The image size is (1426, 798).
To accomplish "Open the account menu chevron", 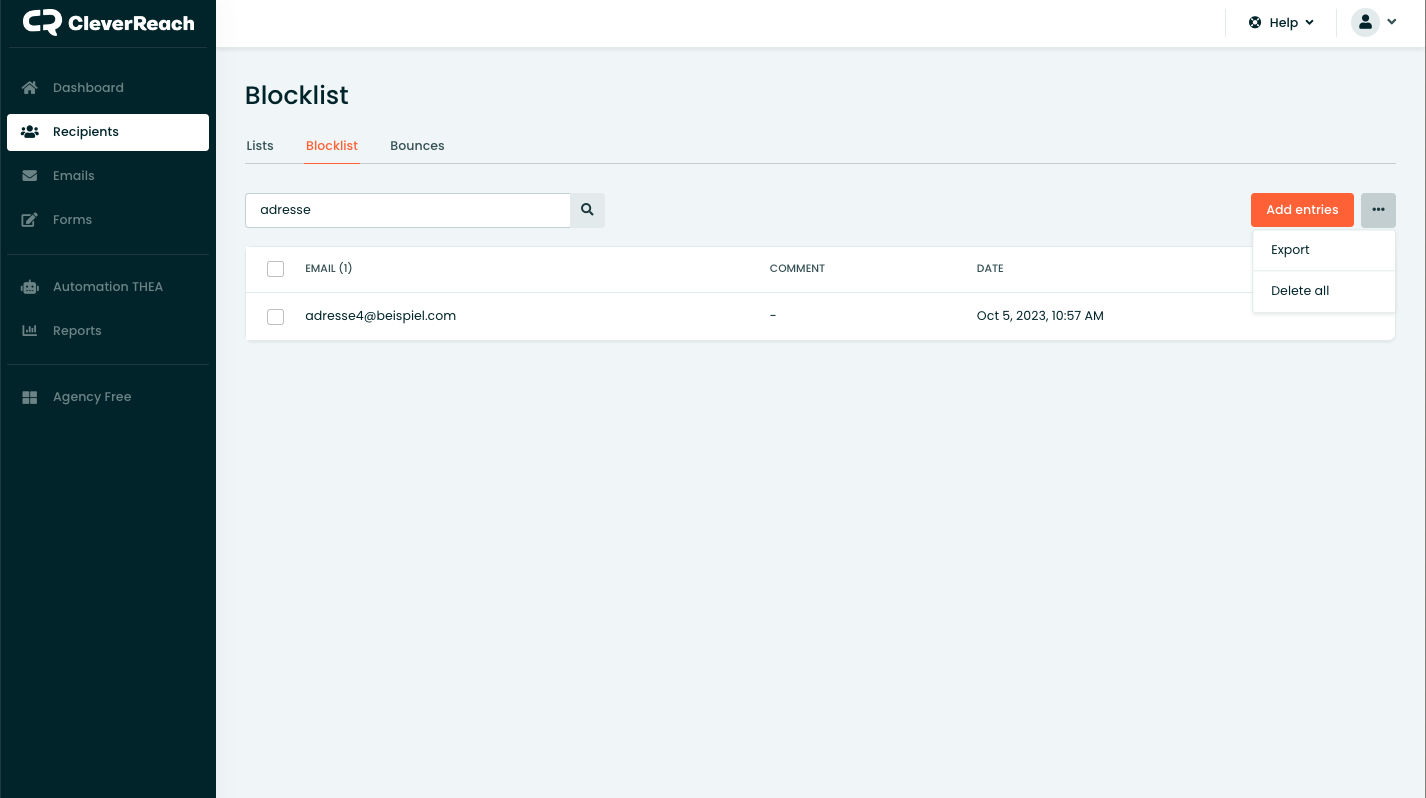I will tap(1391, 22).
